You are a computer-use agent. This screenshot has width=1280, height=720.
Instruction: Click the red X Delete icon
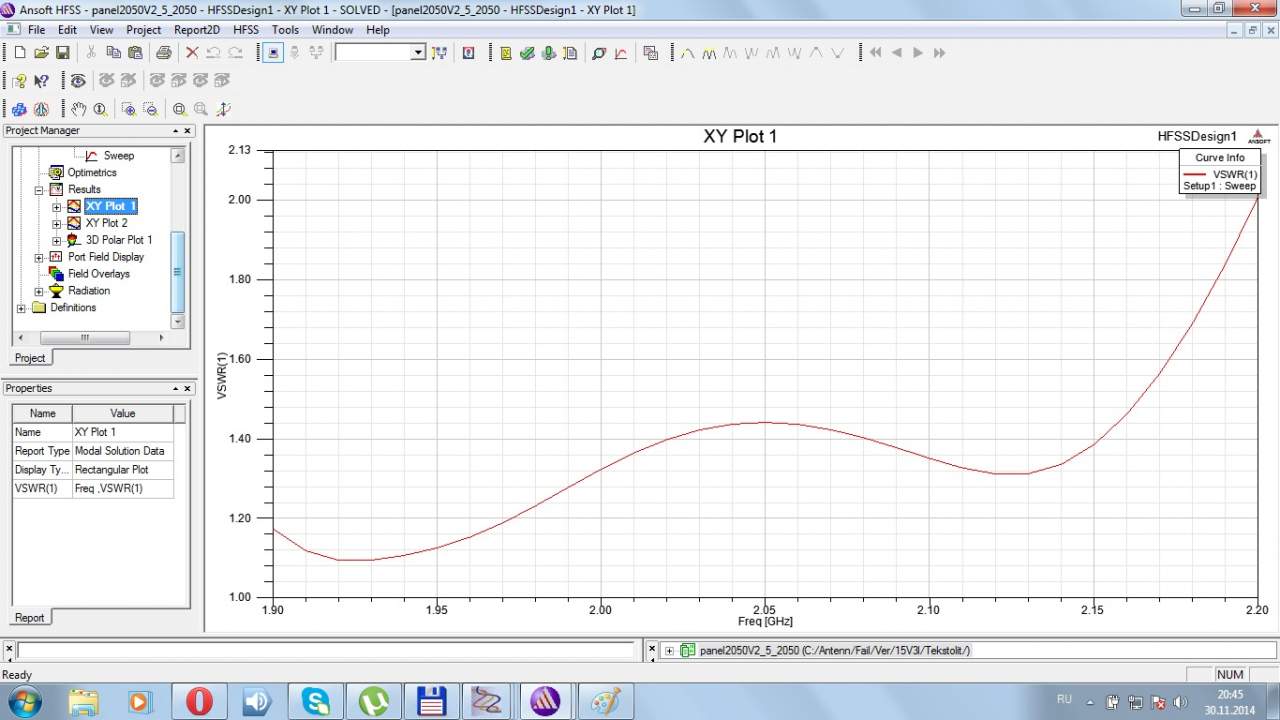(192, 53)
